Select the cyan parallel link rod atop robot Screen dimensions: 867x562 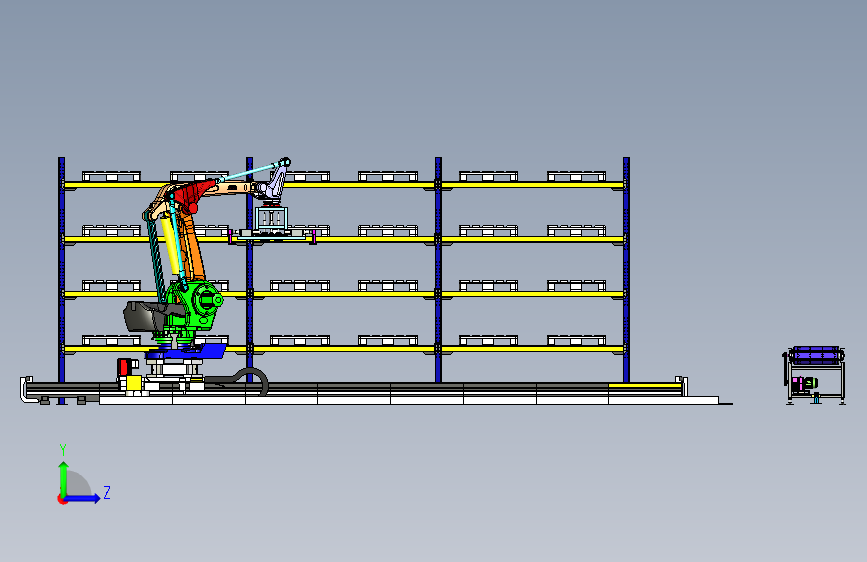point(252,170)
